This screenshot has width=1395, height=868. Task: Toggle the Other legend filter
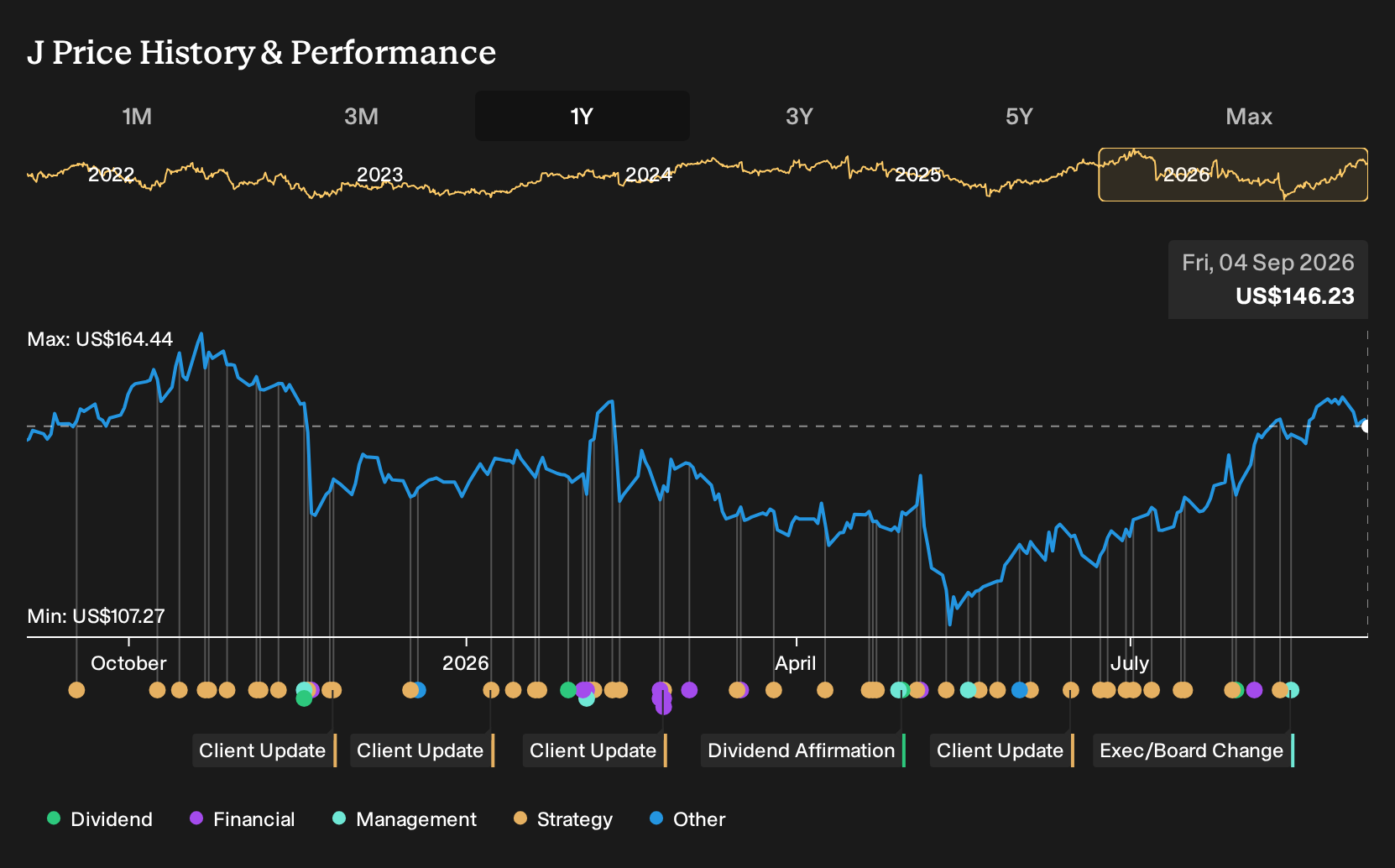click(687, 819)
